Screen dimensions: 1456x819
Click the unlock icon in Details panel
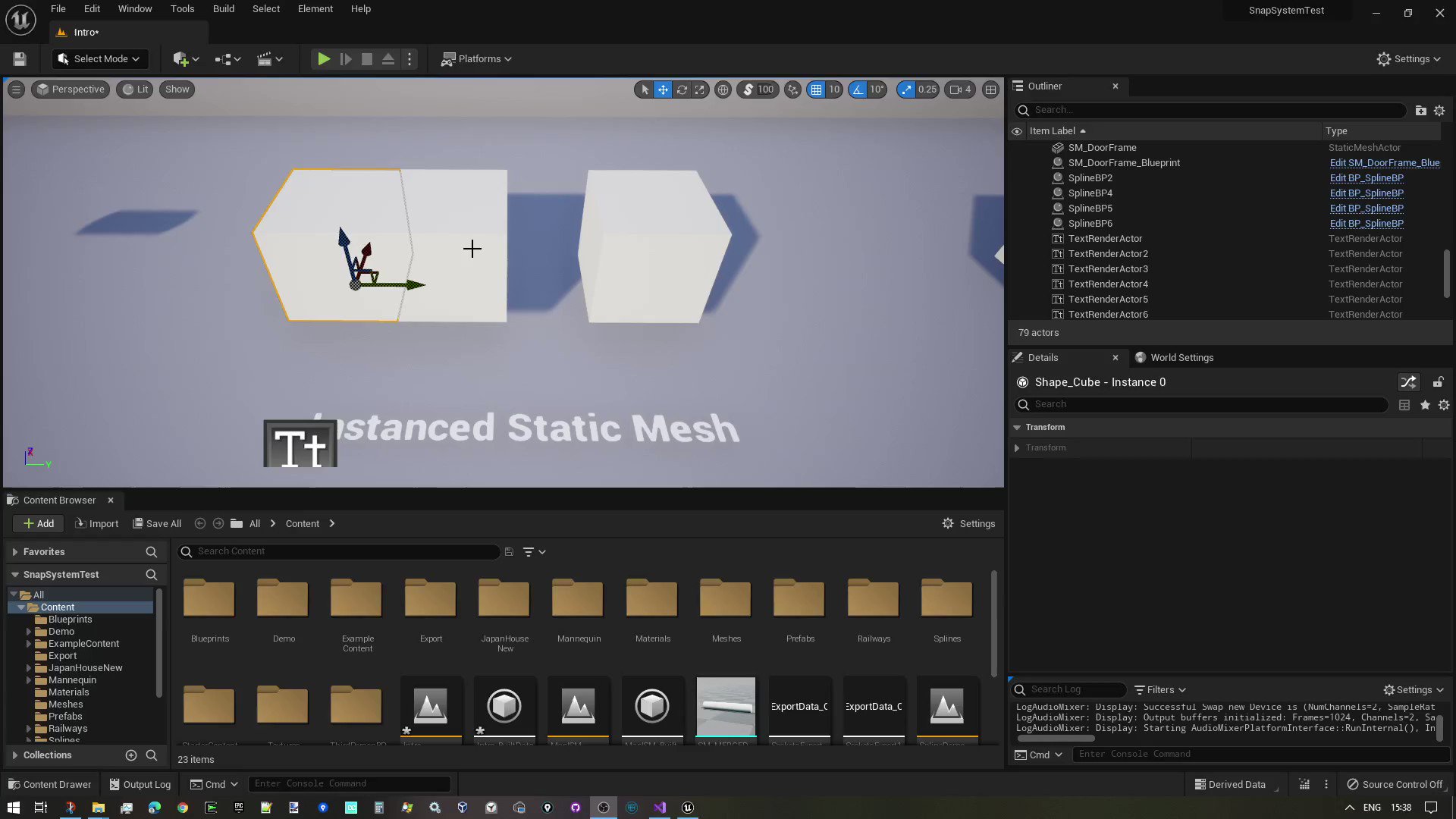click(1439, 382)
